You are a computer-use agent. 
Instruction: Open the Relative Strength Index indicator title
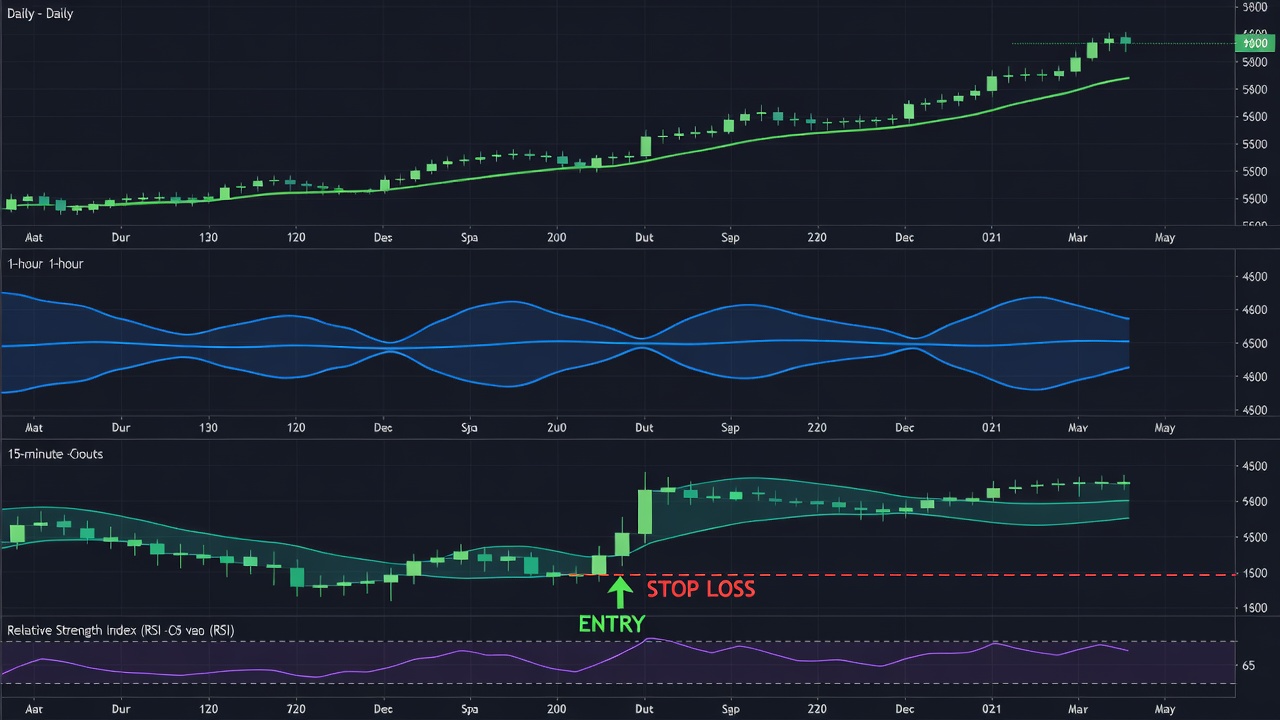click(x=121, y=631)
